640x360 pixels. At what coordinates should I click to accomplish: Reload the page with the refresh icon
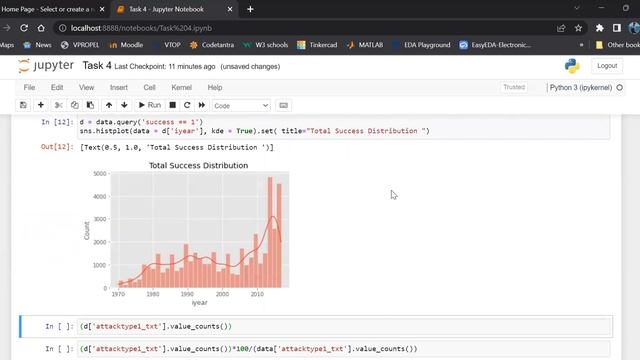tap(24, 28)
